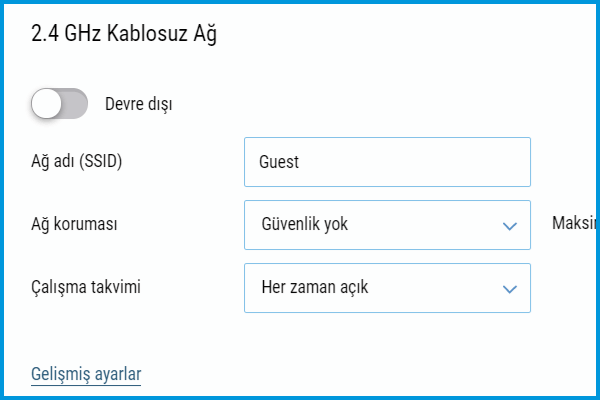Enable the 2.4 GHz wireless network toggle

[59, 103]
